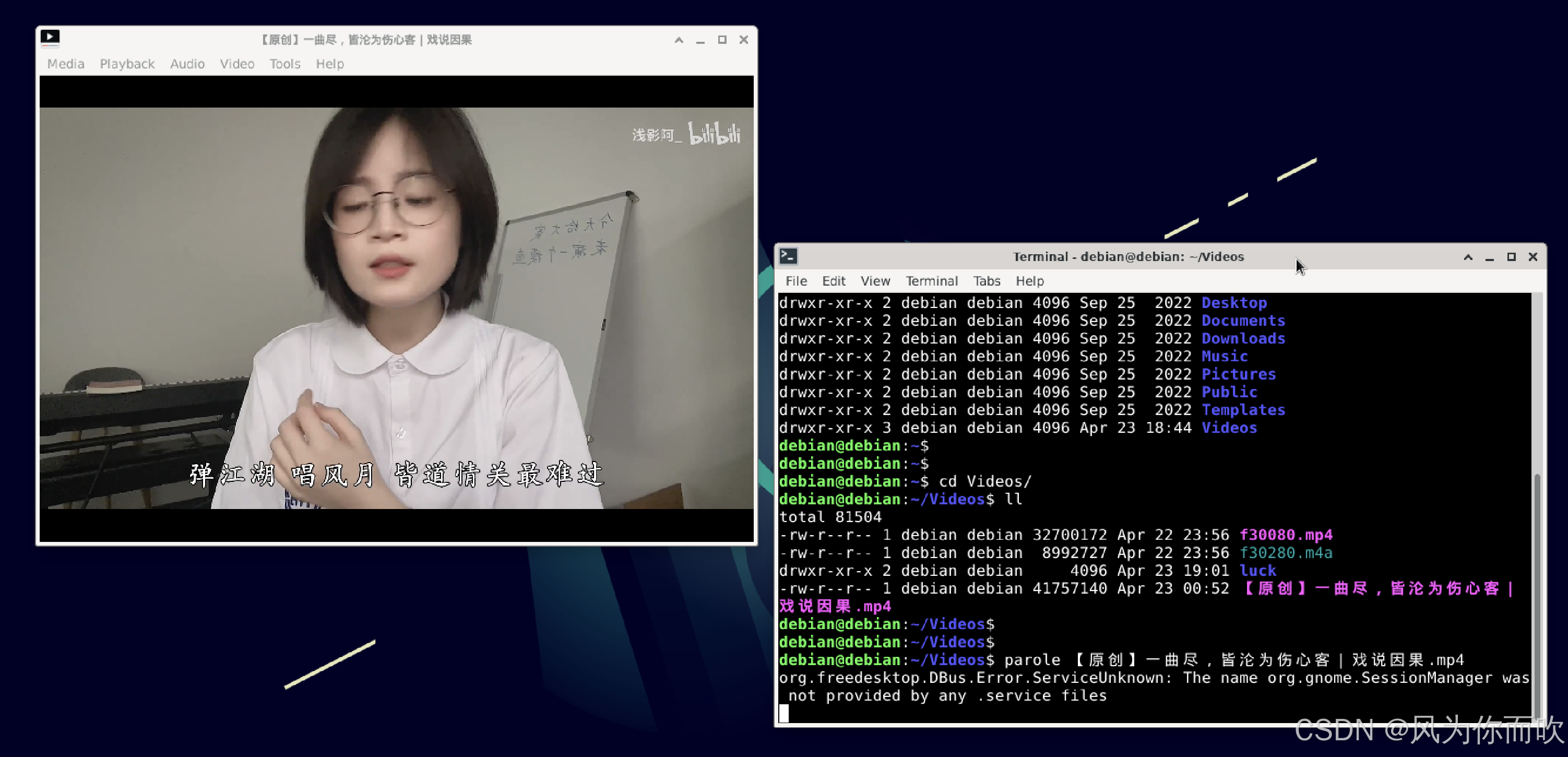Minimize the Parole media player window
This screenshot has height=757, width=1568.
[x=700, y=40]
